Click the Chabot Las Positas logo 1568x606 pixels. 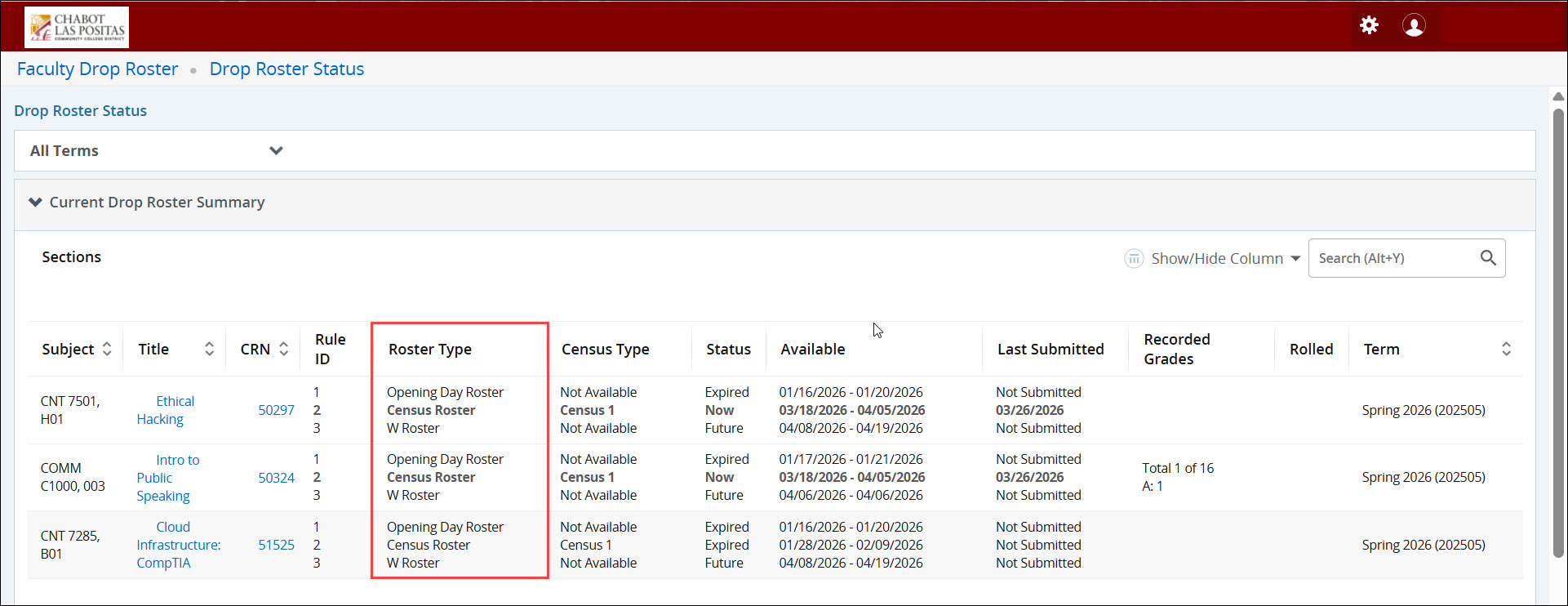point(77,27)
